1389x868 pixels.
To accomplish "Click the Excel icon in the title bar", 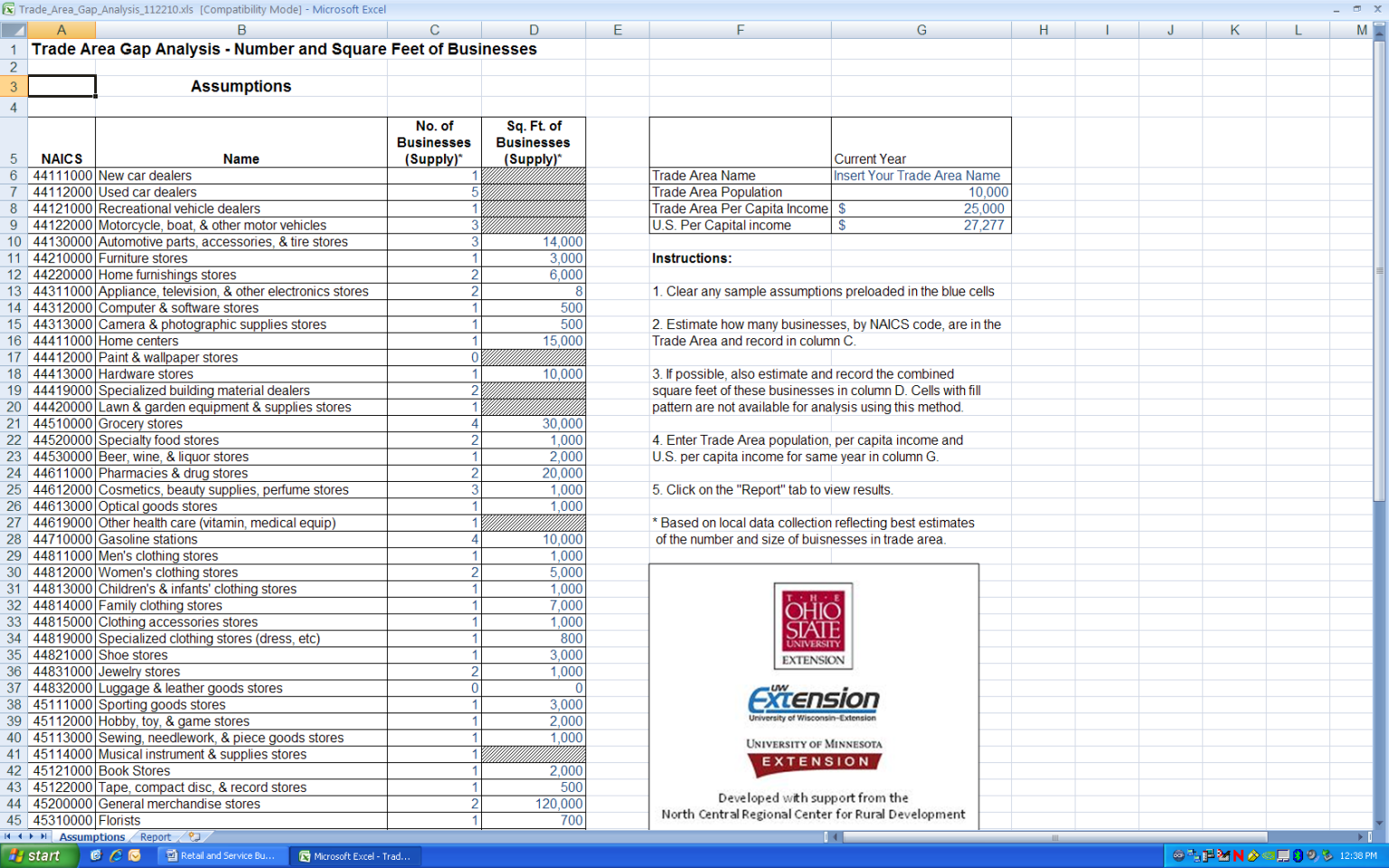I will (x=8, y=9).
